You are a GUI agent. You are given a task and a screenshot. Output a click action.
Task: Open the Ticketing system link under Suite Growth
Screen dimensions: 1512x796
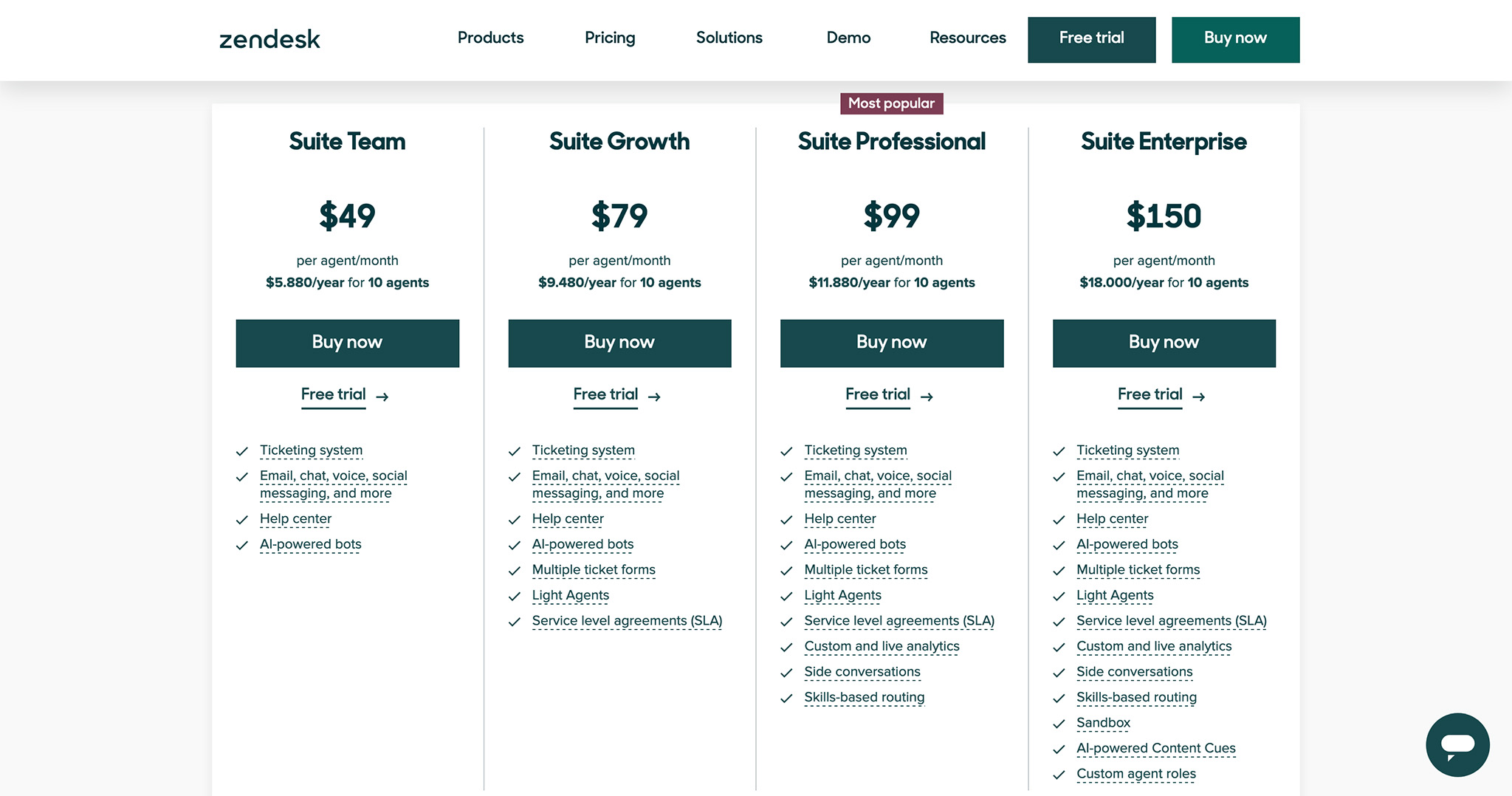pos(583,450)
